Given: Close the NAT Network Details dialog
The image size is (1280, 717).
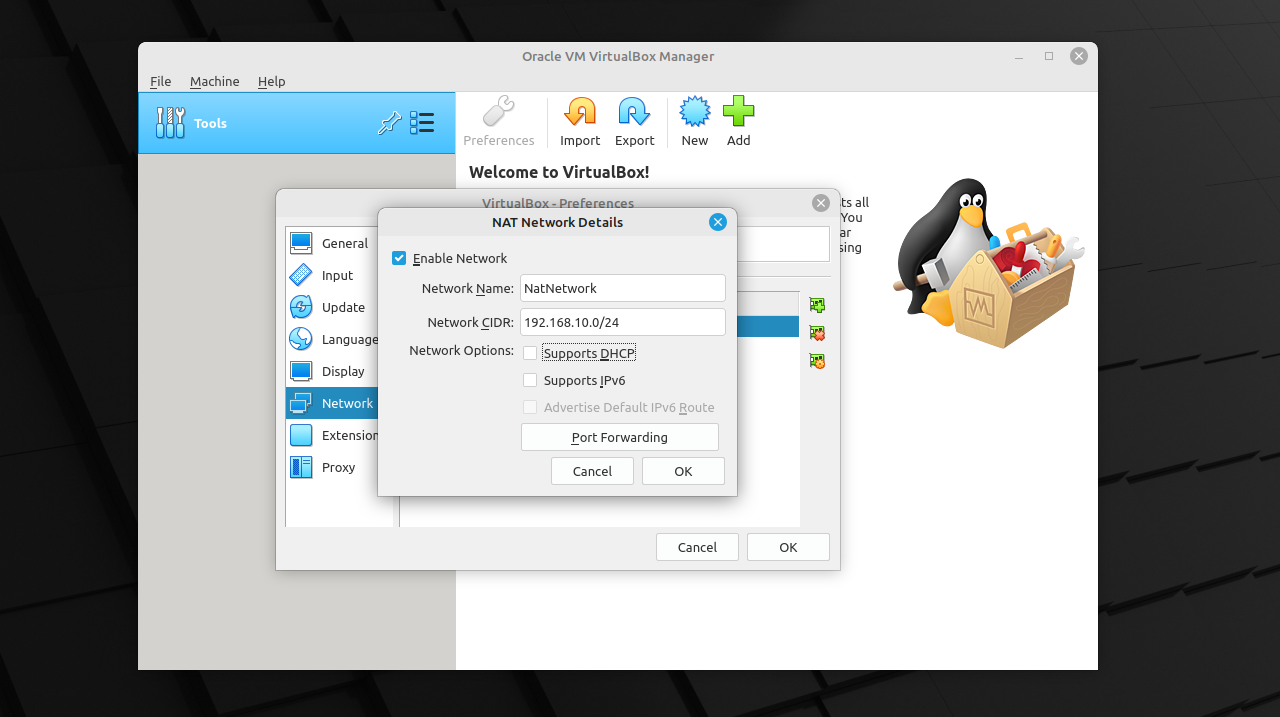Looking at the screenshot, I should (718, 222).
